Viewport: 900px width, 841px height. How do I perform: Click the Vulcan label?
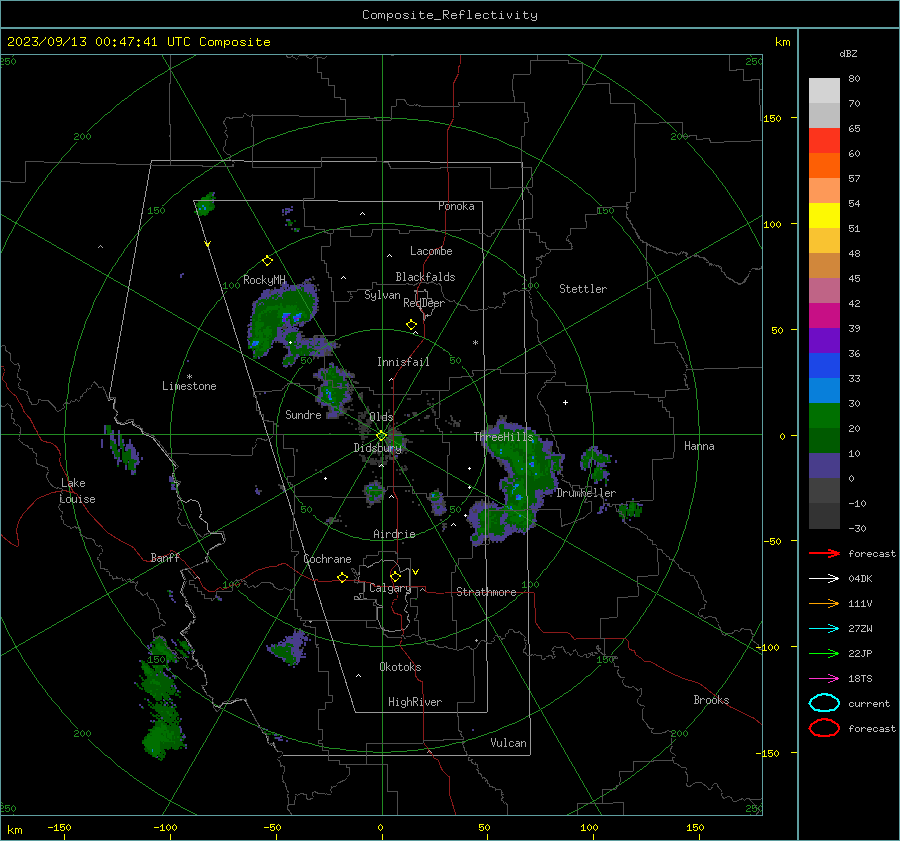click(508, 743)
